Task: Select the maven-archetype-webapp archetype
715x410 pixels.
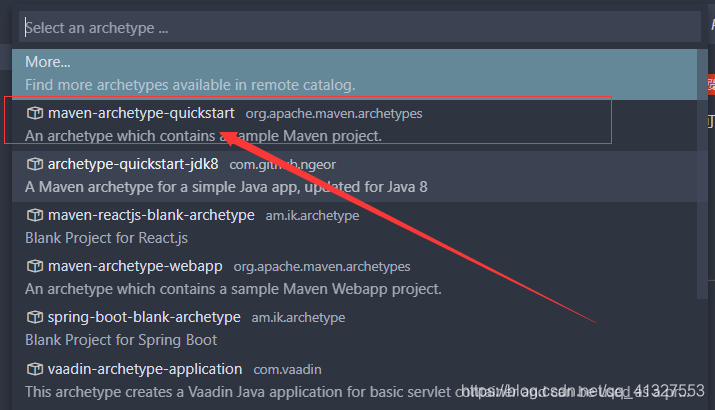Action: [x=354, y=279]
